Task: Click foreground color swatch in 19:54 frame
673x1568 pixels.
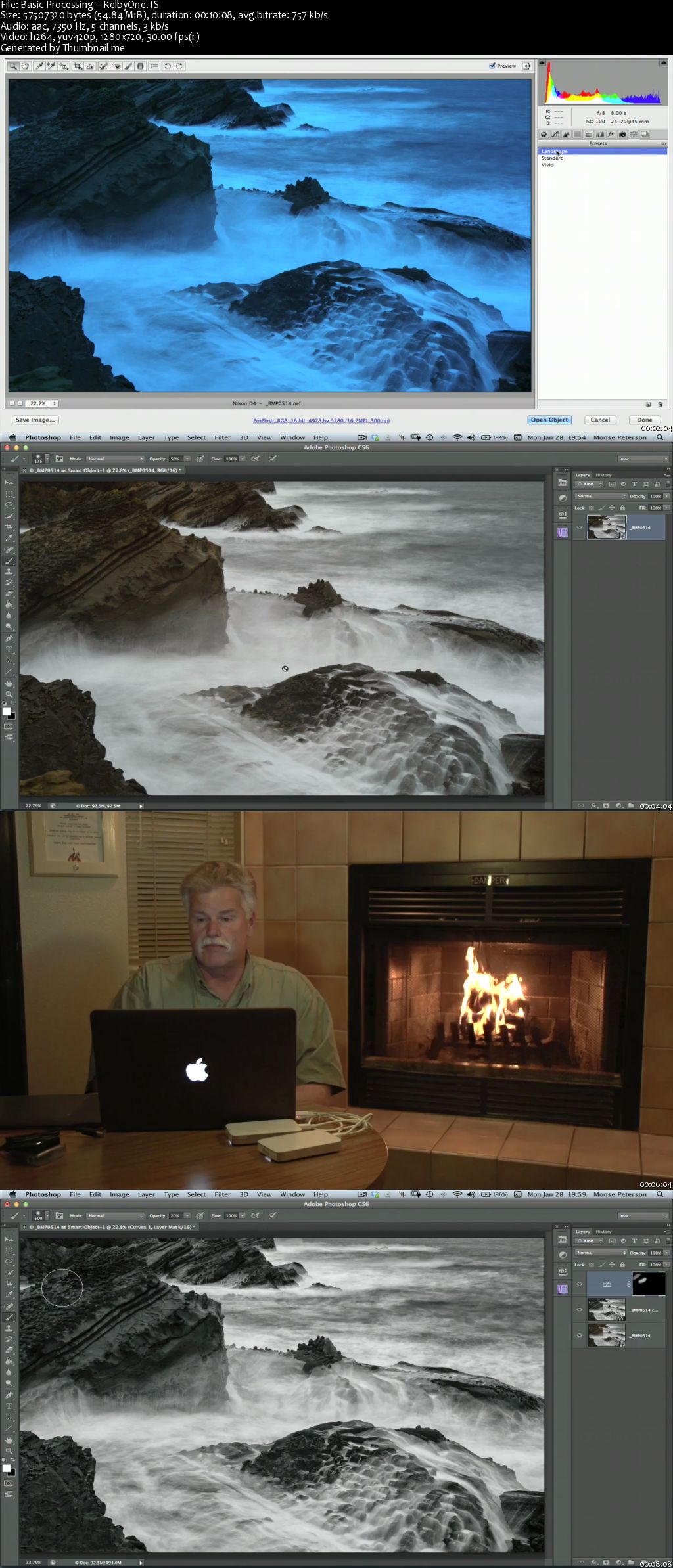Action: click(x=7, y=711)
